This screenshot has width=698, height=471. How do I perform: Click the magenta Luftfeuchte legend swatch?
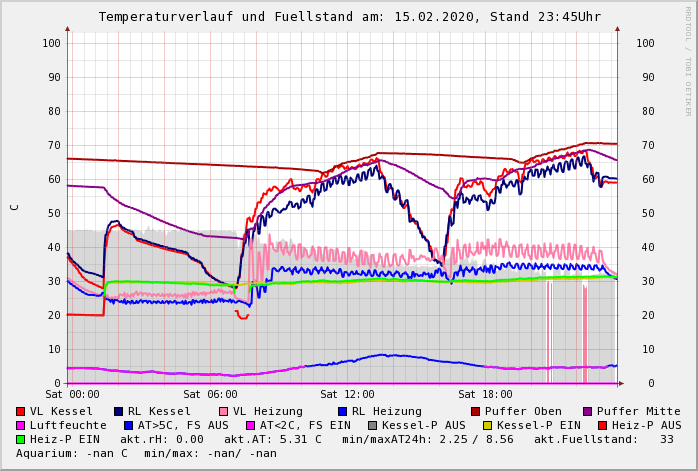21,426
